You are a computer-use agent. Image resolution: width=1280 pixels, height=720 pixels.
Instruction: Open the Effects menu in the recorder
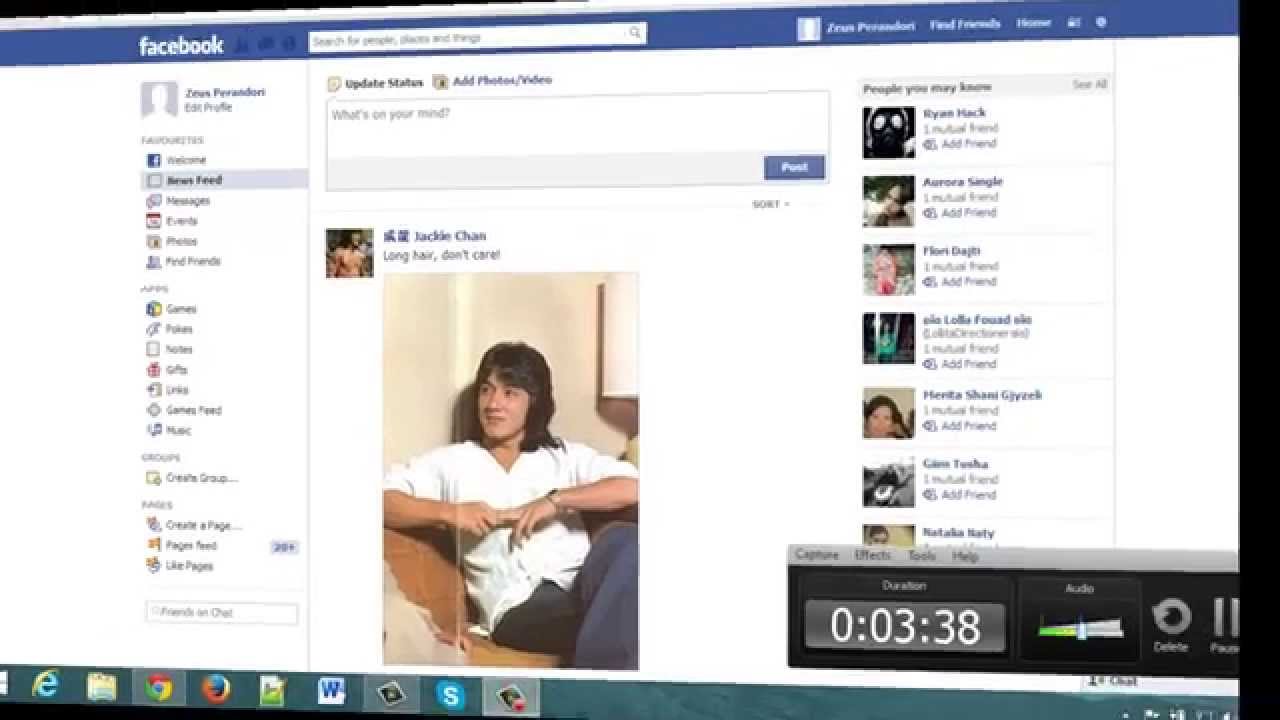[873, 555]
